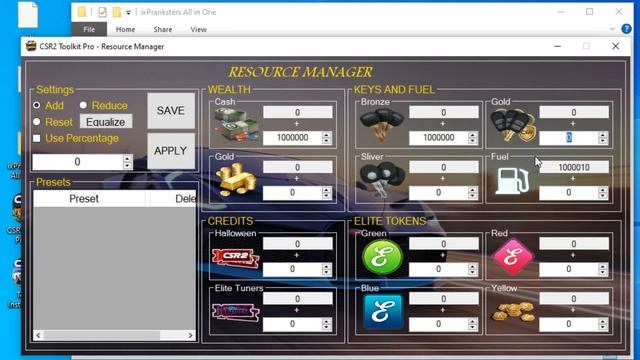
Task: Click the Cash money stack icon
Action: click(x=236, y=126)
